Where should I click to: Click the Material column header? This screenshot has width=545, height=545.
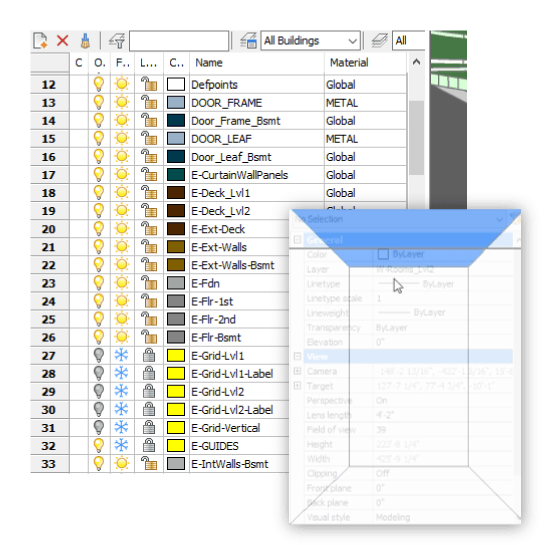pyautogui.click(x=365, y=63)
